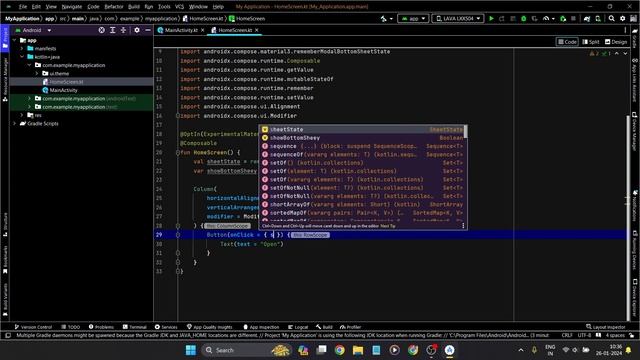Expand the ui.theme package

37,73
